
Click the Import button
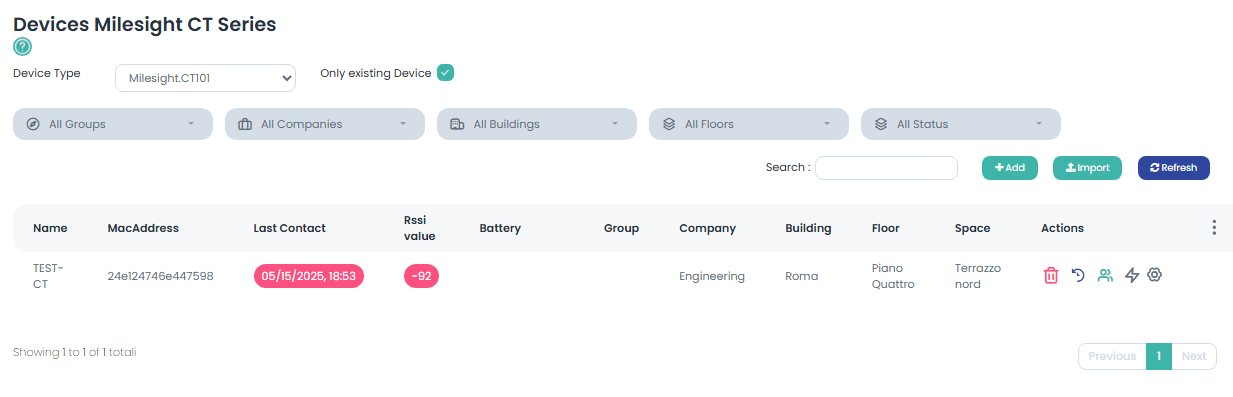1088,168
